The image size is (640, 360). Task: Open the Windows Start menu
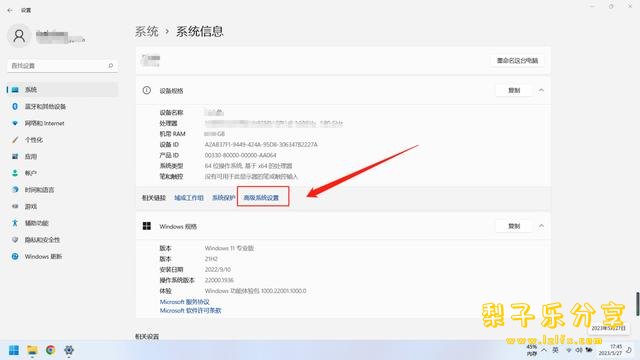click(14, 350)
